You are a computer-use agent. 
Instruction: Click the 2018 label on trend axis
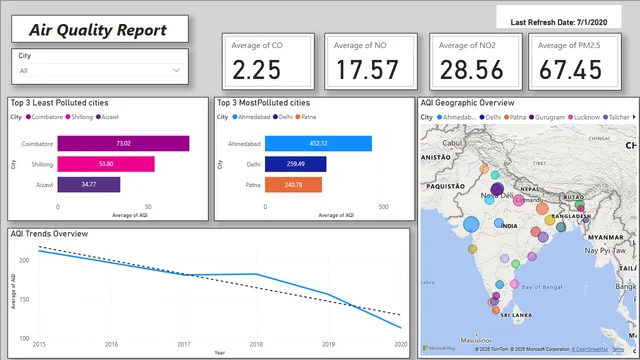point(256,344)
